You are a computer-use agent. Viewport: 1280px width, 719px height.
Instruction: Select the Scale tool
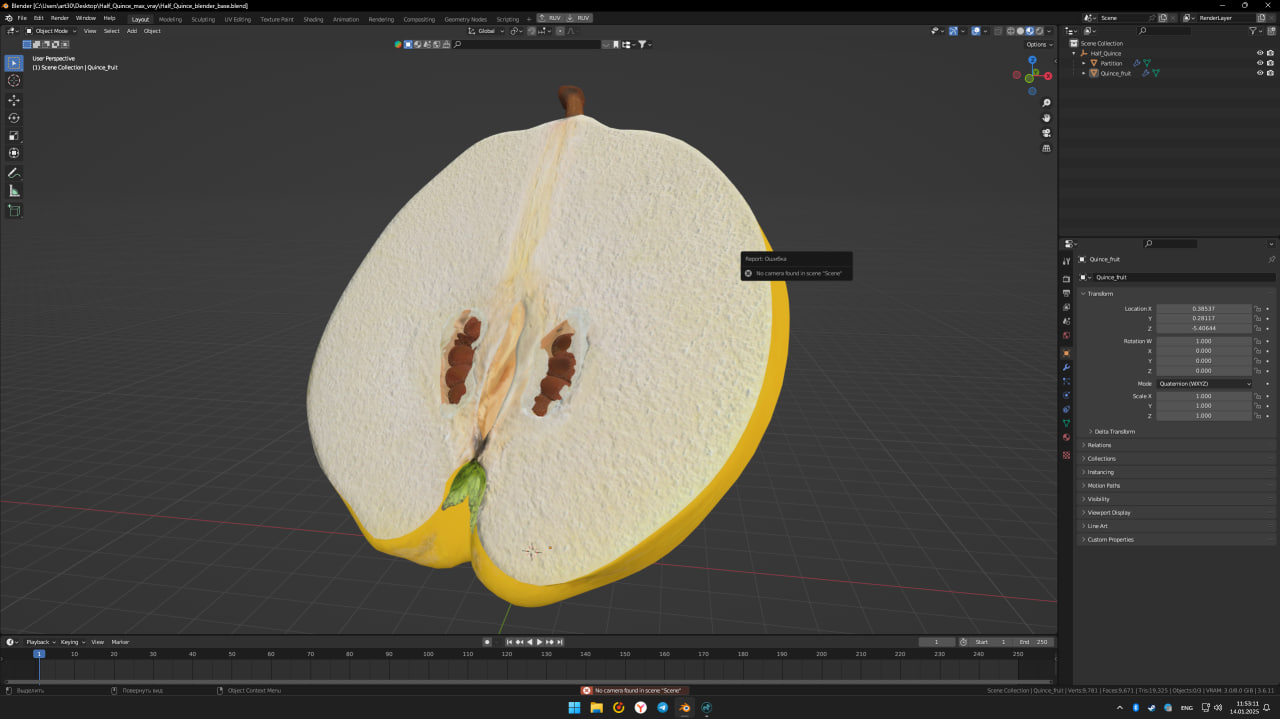point(14,136)
